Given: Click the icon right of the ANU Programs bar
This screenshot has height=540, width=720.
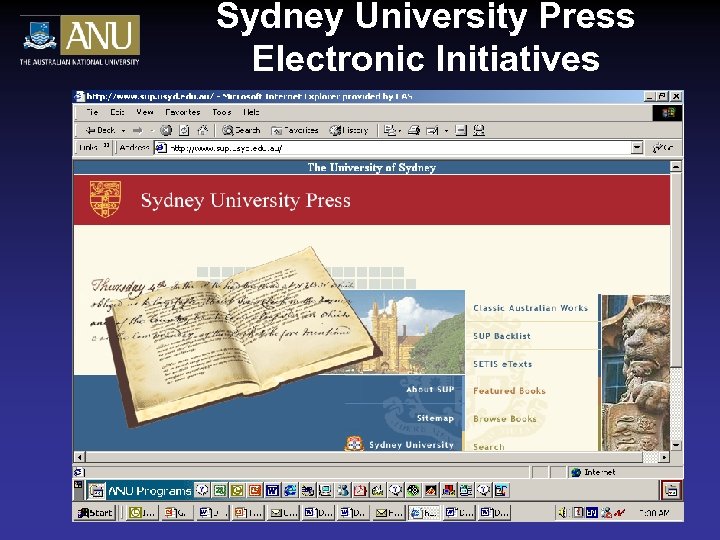Looking at the screenshot, I should (670, 490).
